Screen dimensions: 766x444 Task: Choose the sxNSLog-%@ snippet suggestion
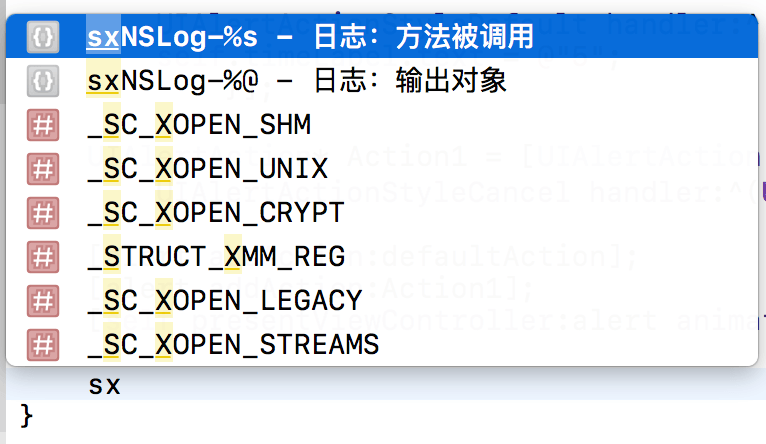click(x=382, y=81)
